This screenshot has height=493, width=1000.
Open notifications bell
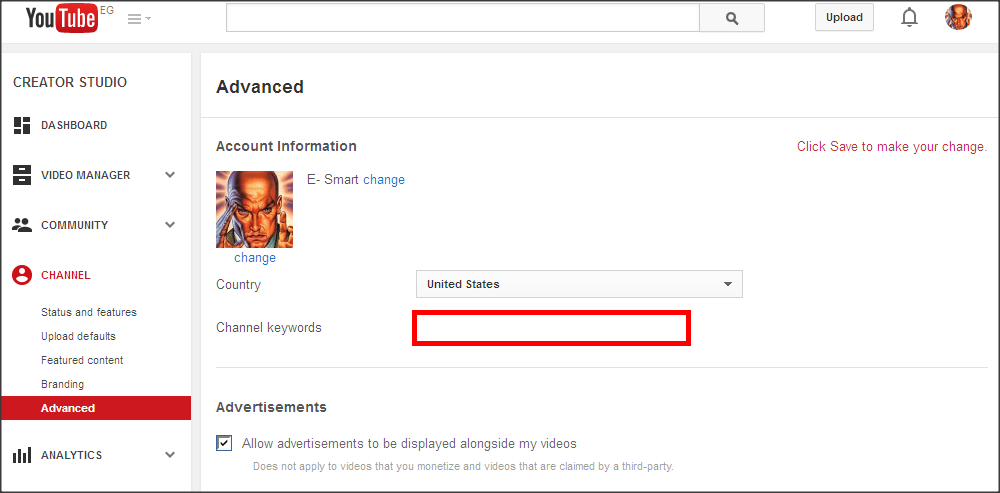pyautogui.click(x=909, y=18)
